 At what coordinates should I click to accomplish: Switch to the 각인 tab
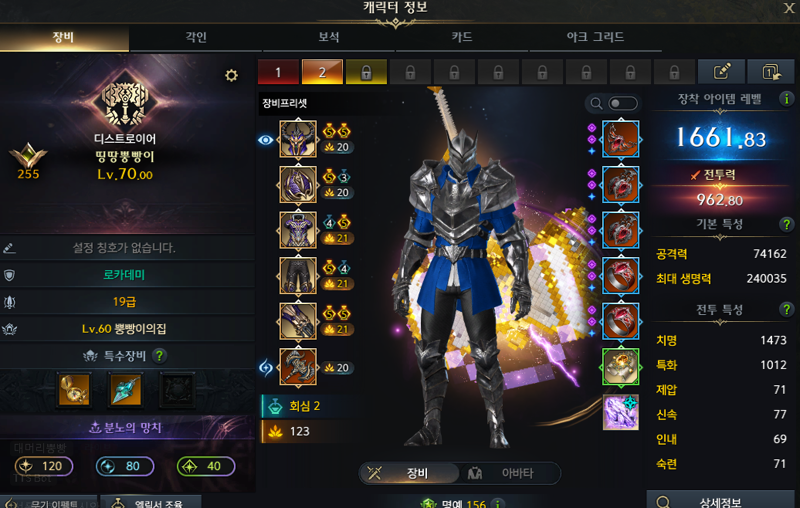pyautogui.click(x=196, y=37)
